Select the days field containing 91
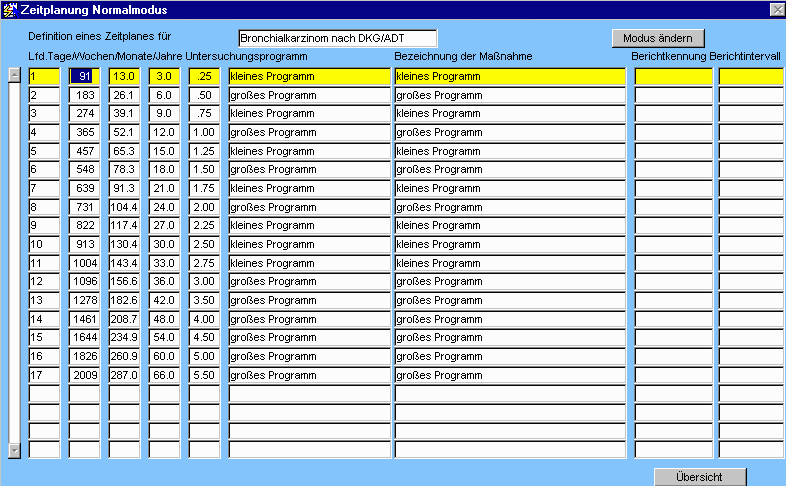 [x=84, y=76]
